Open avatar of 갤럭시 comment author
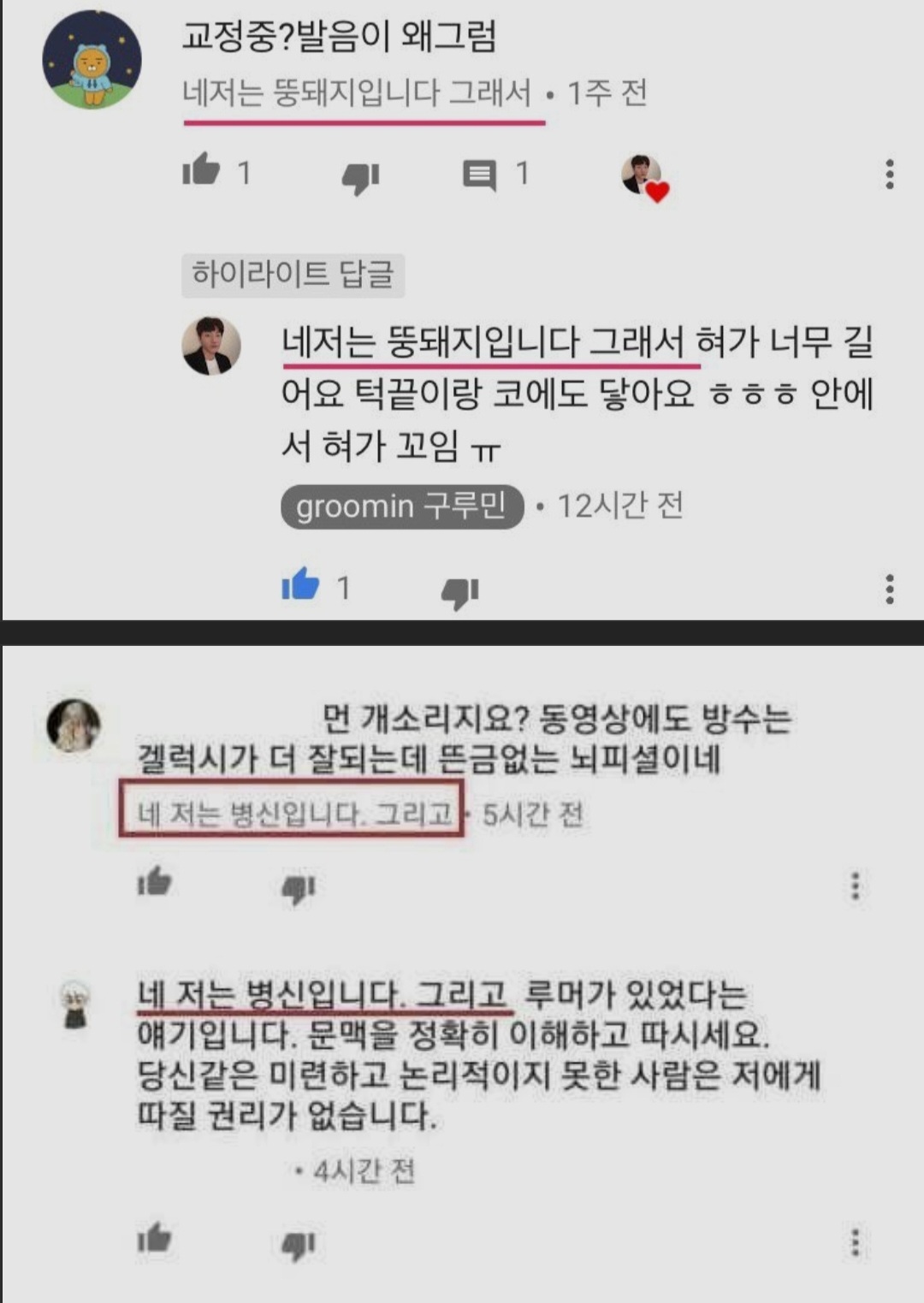This screenshot has height=1303, width=924. coord(74,726)
